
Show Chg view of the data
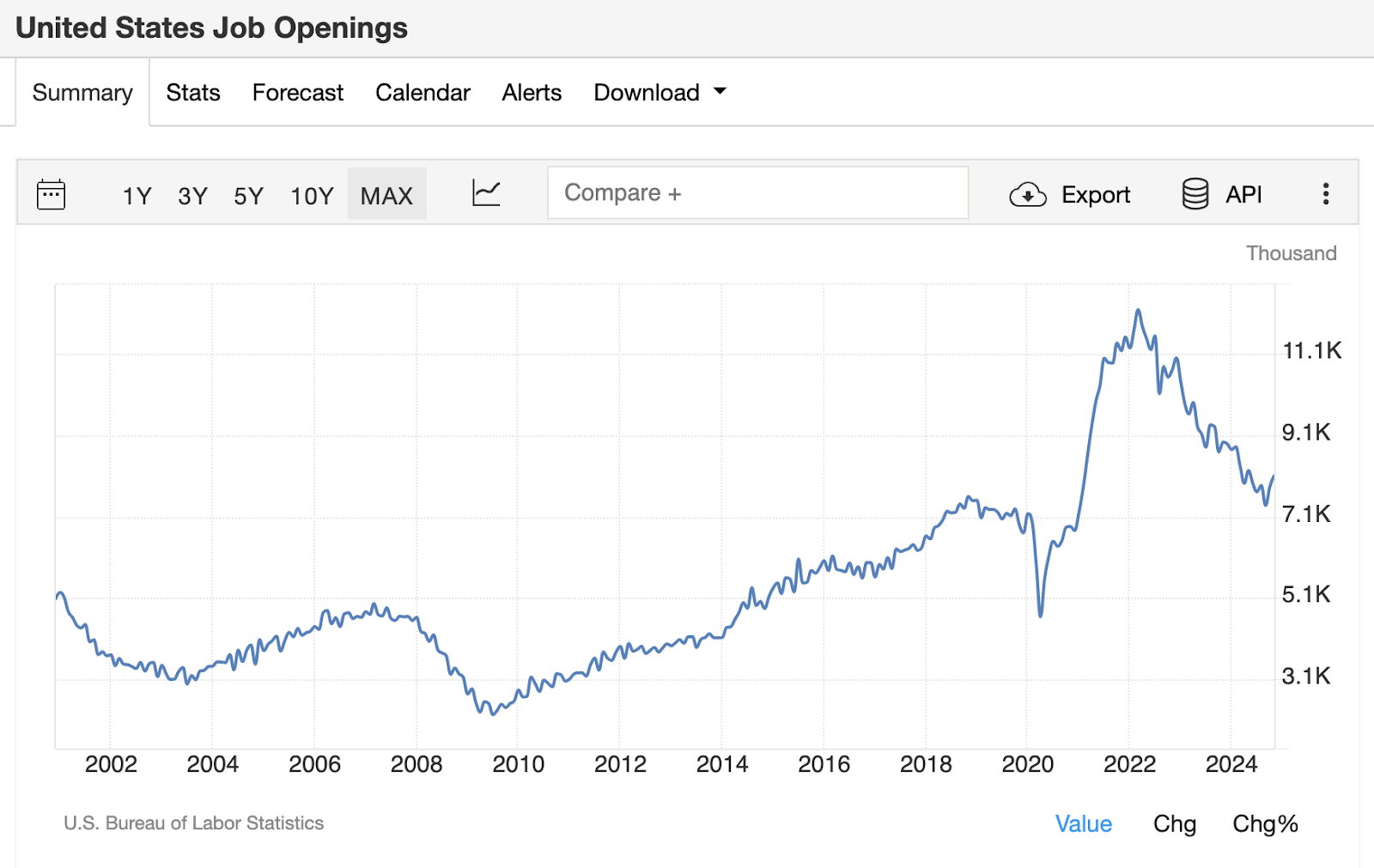tap(1174, 824)
